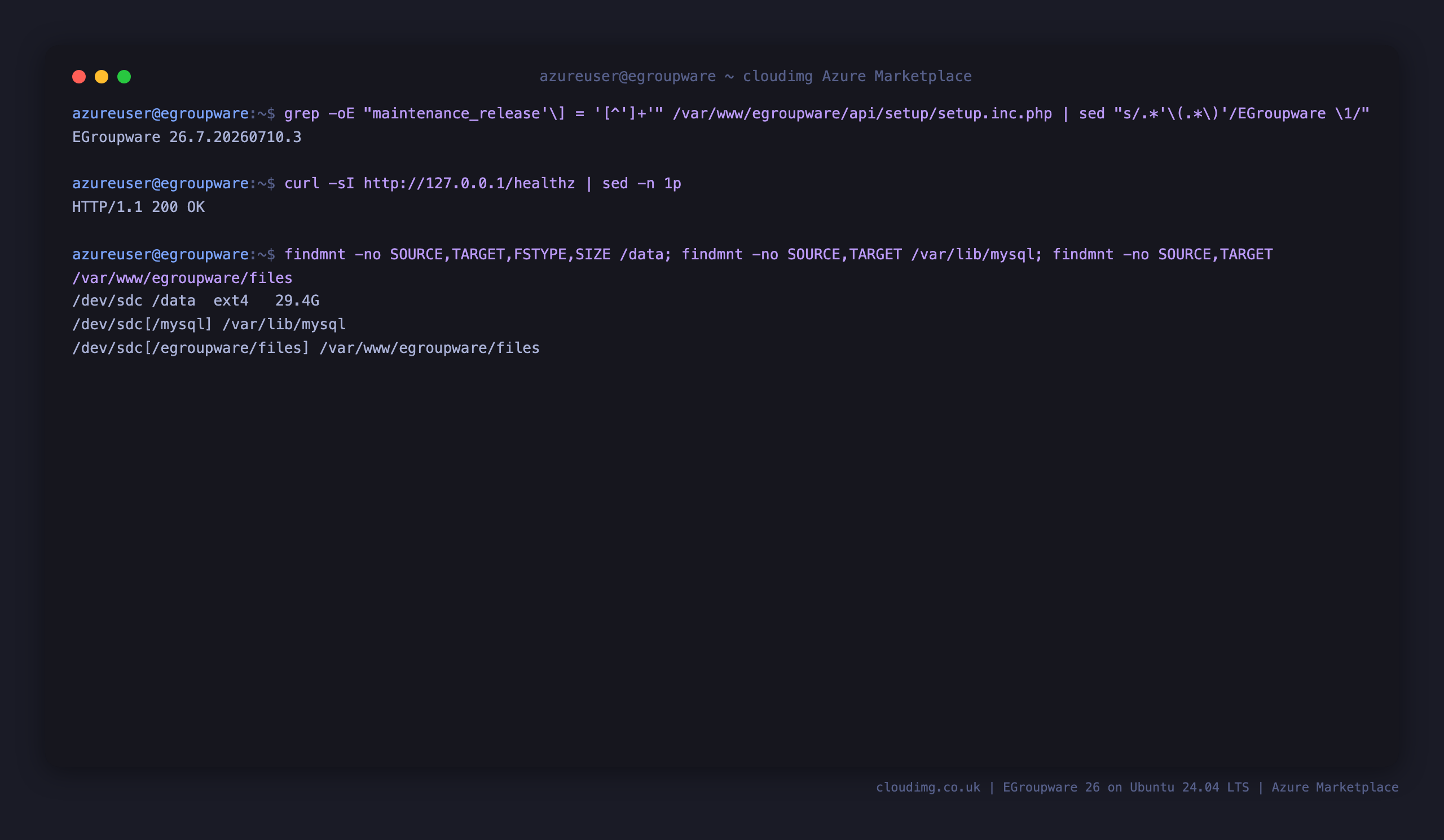Image resolution: width=1444 pixels, height=840 pixels.
Task: Click the grep maintenance_release command line
Action: 826,113
